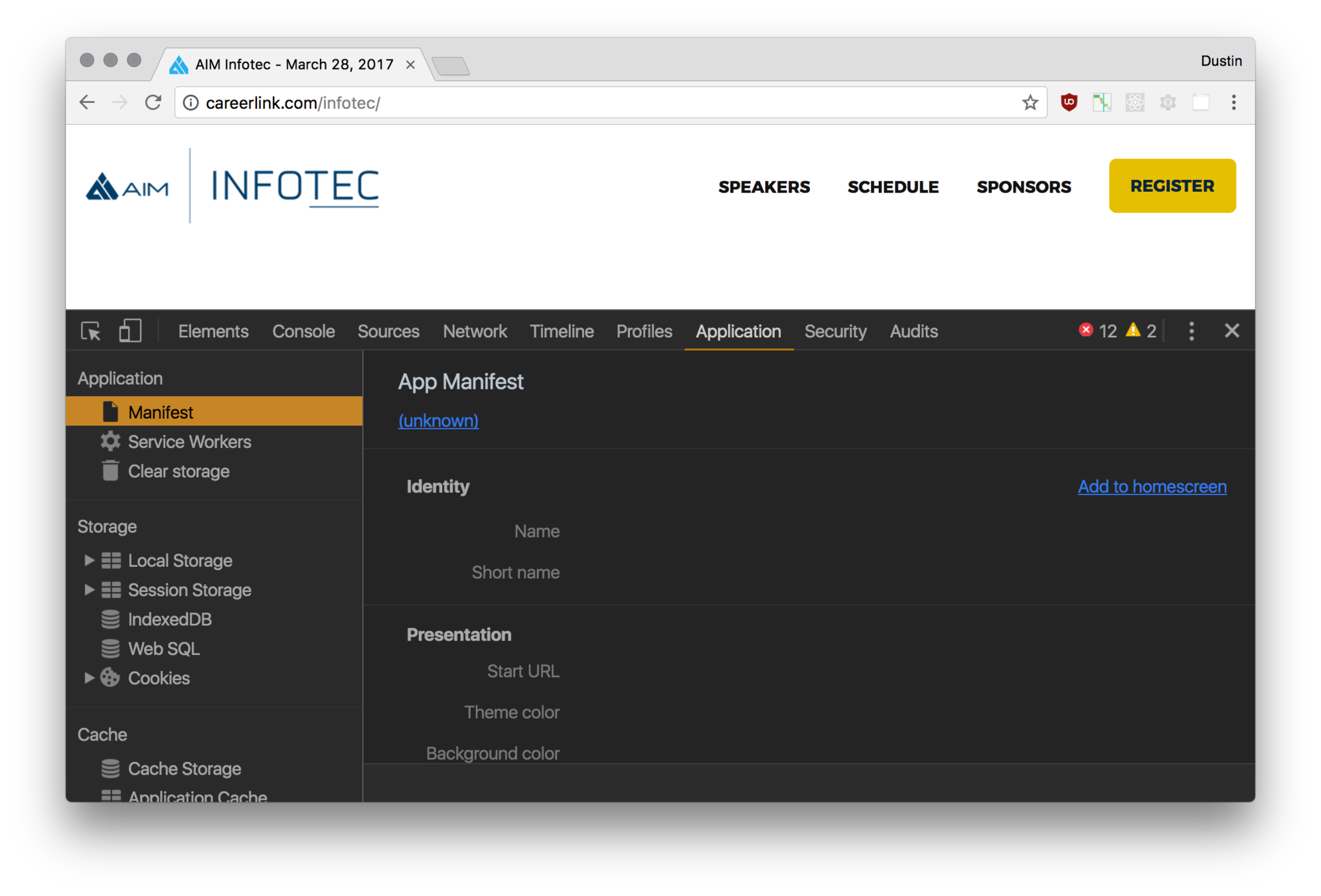This screenshot has height=896, width=1321.
Task: Click the yellow REGISTER button
Action: point(1172,186)
